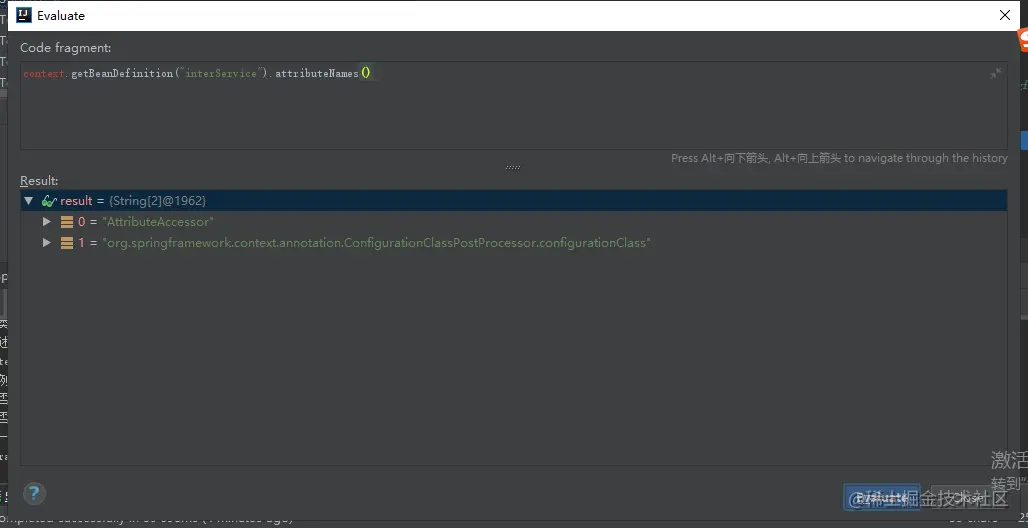Select the "AttributeAccessor" string value
The image size is (1028, 528).
point(158,222)
